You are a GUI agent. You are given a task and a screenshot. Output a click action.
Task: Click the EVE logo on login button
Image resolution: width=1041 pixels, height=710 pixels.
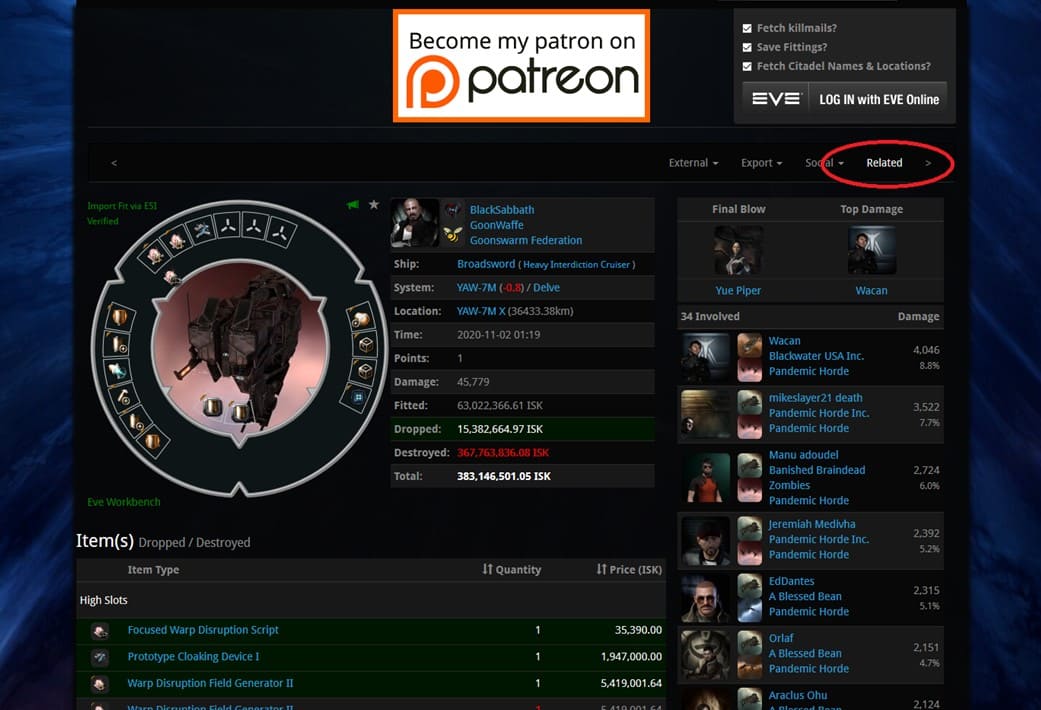click(x=776, y=99)
